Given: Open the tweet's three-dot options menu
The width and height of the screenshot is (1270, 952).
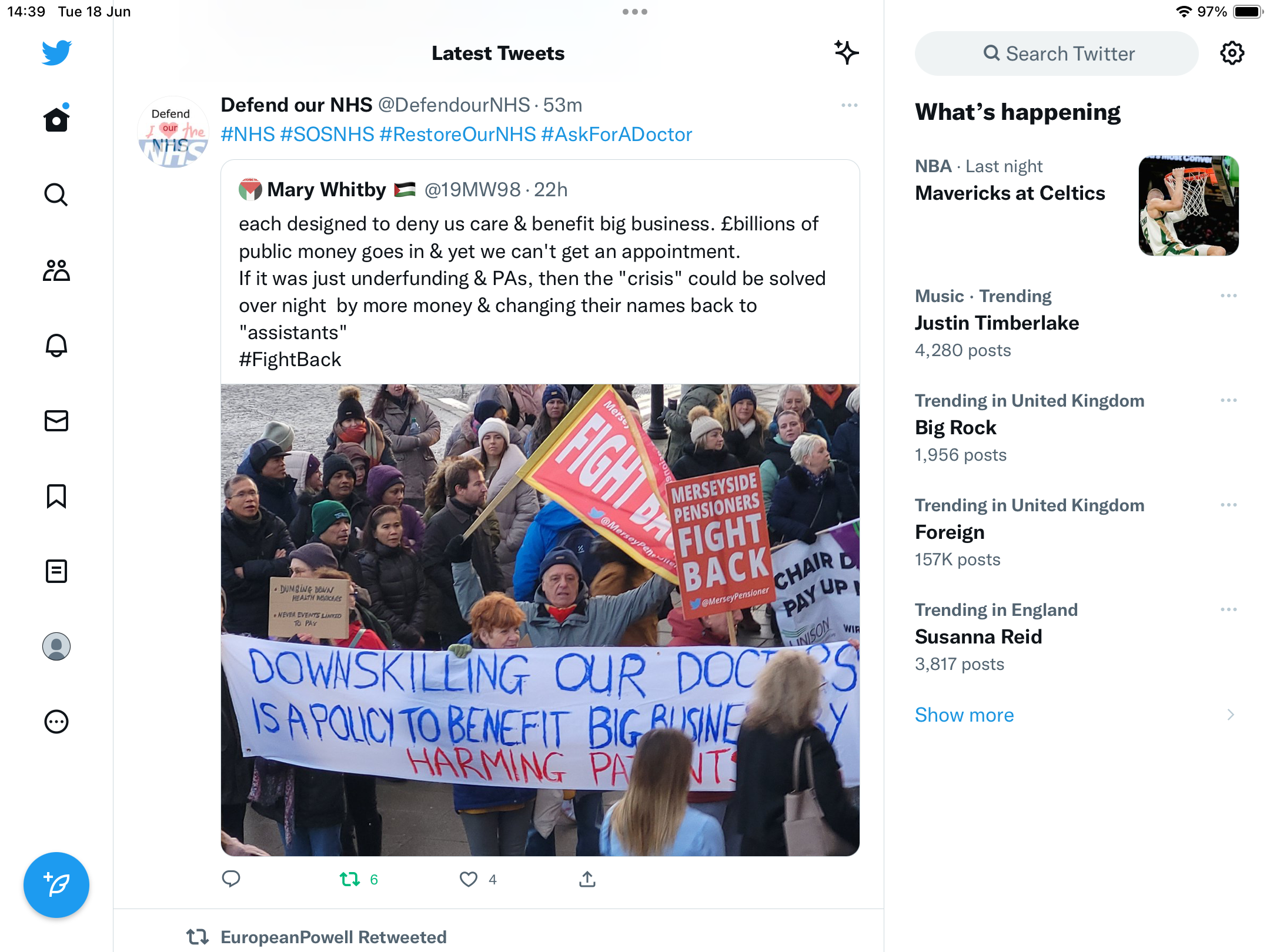Looking at the screenshot, I should [x=850, y=105].
